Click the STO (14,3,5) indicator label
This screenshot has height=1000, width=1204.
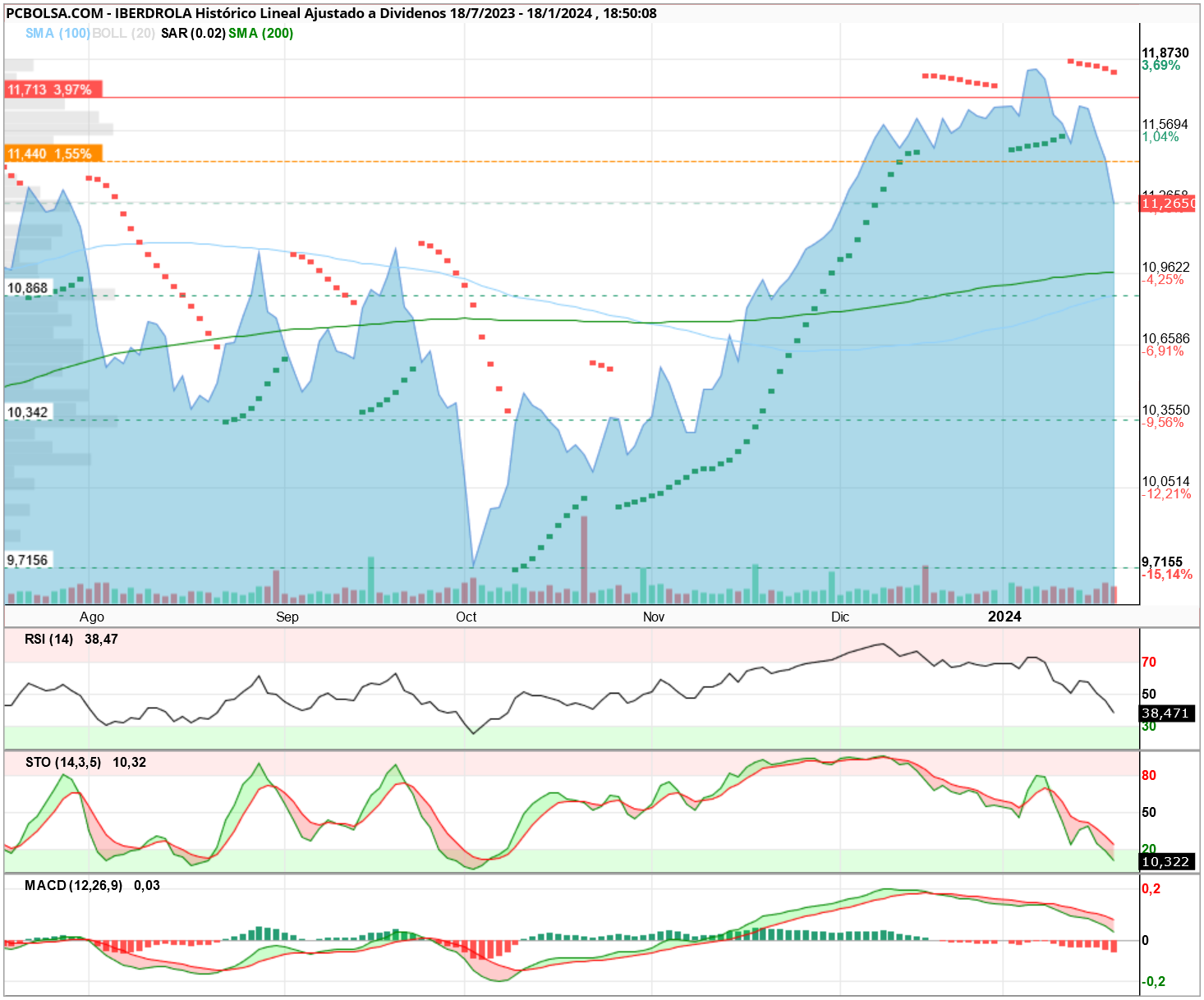click(x=63, y=762)
